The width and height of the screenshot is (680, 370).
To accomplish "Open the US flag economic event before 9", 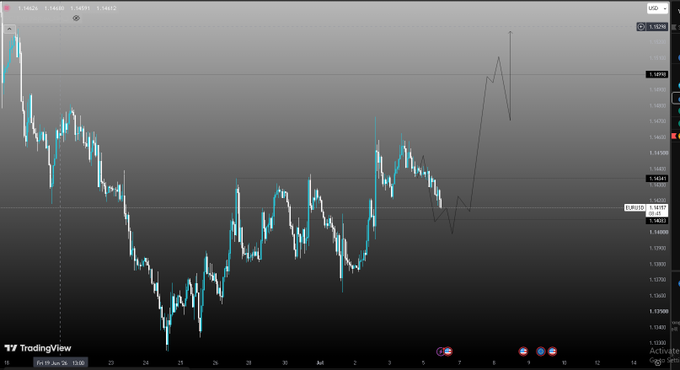I will (x=523, y=351).
